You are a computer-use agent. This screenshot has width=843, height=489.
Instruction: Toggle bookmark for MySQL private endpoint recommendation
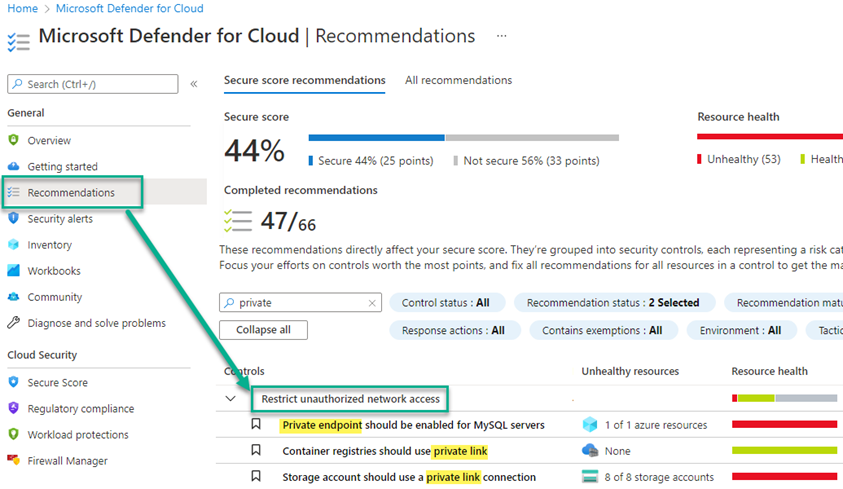pyautogui.click(x=256, y=425)
